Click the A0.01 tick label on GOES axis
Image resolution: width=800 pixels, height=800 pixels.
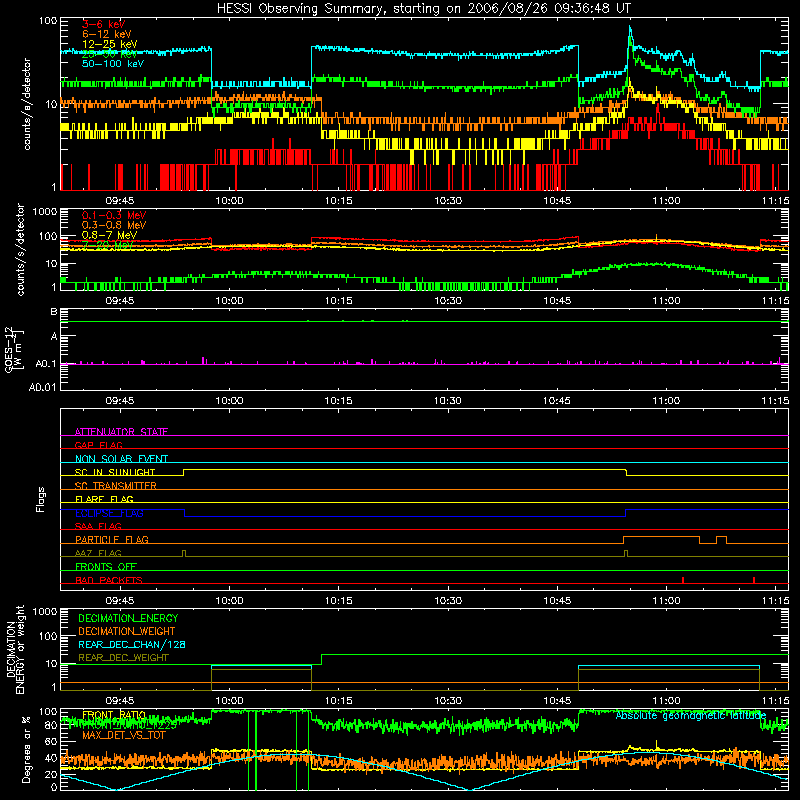tap(42, 387)
